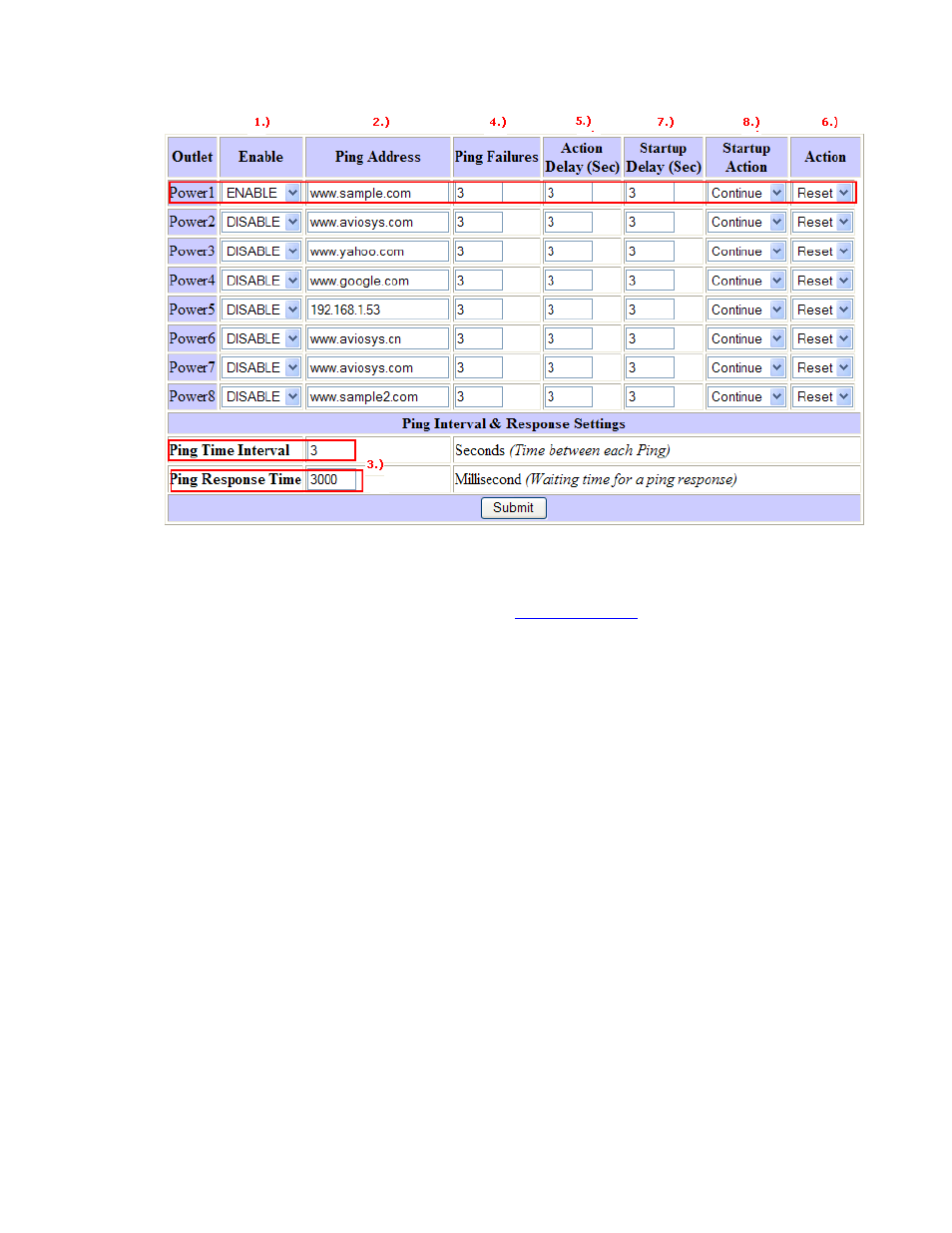The image size is (952, 1233).
Task: Click the 192.168.1.53 ping address field
Action: click(x=377, y=309)
